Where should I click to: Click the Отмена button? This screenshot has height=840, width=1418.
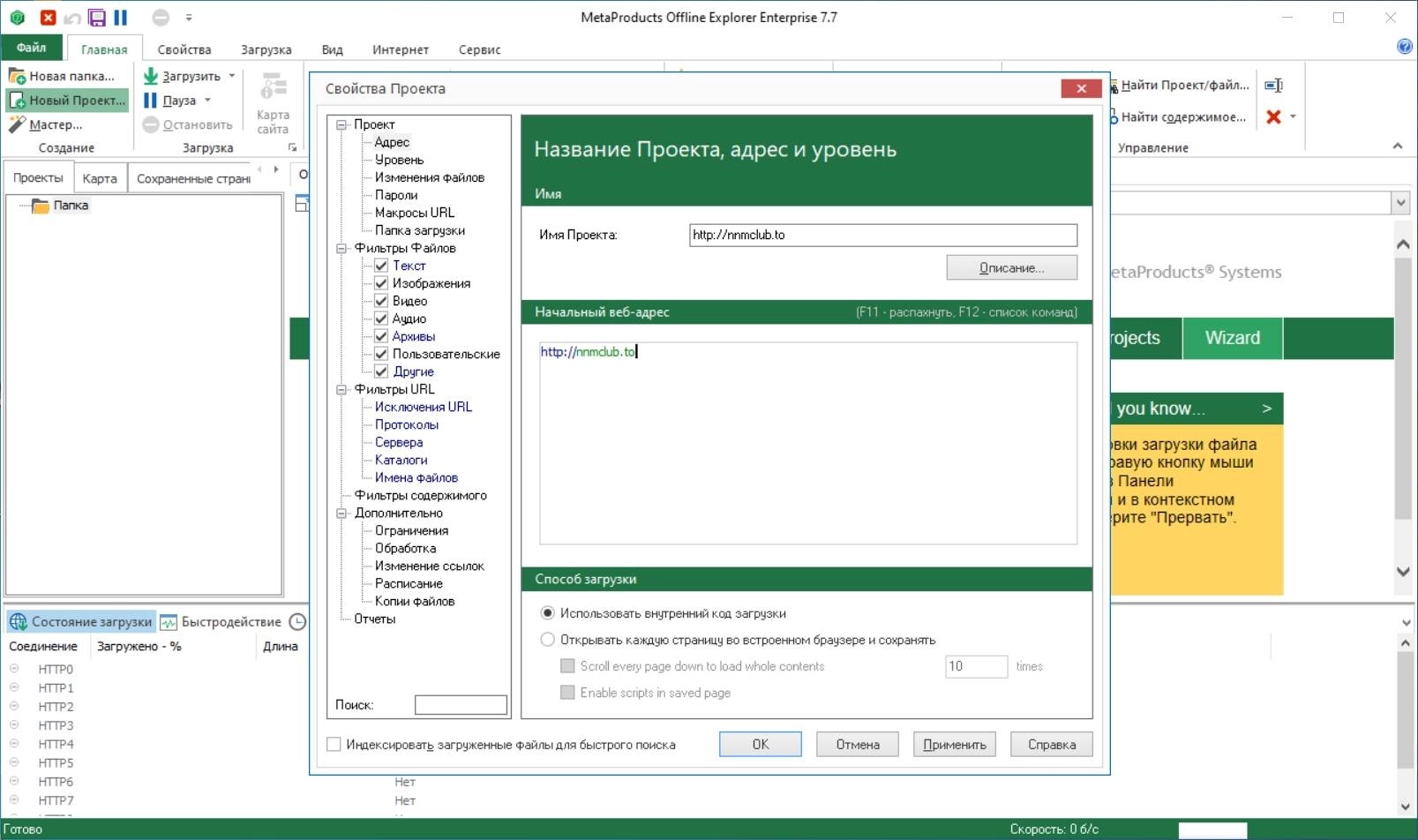point(858,745)
